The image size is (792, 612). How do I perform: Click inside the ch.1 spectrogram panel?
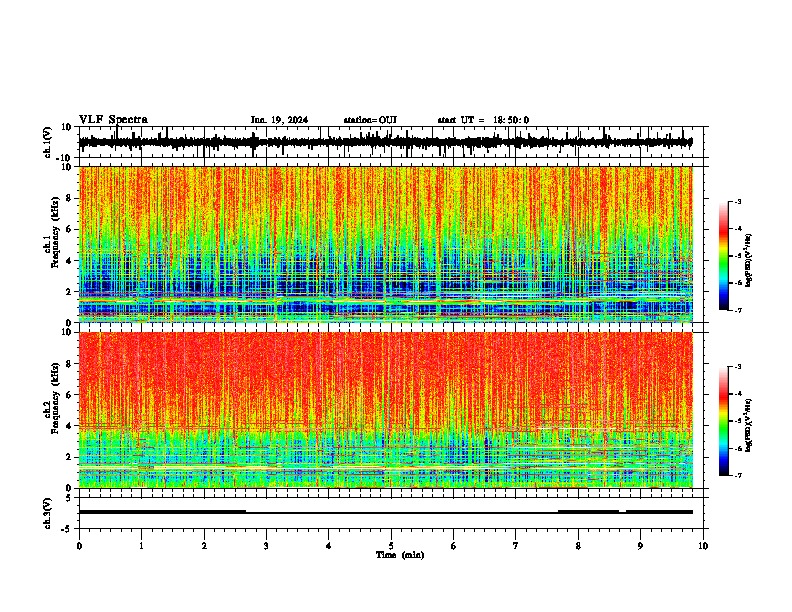(386, 244)
